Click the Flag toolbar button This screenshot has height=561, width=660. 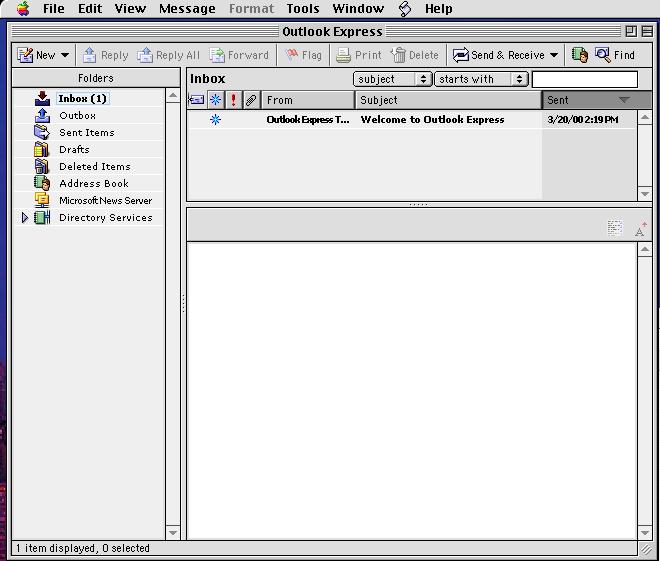click(x=303, y=55)
